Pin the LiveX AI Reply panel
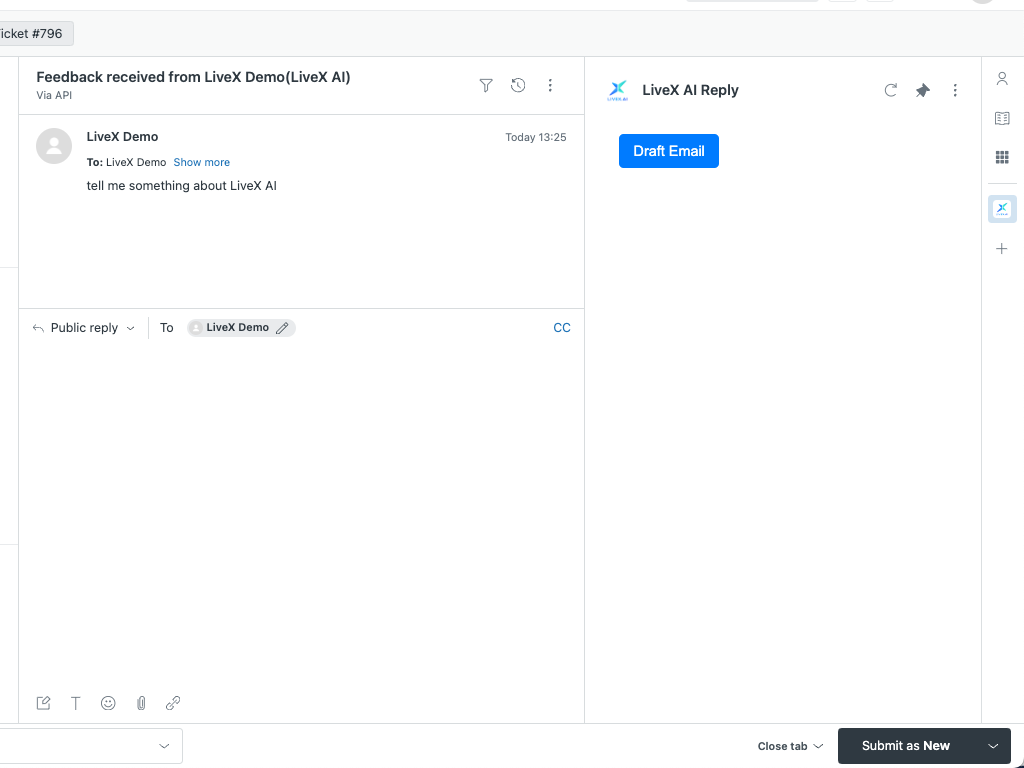 922,90
